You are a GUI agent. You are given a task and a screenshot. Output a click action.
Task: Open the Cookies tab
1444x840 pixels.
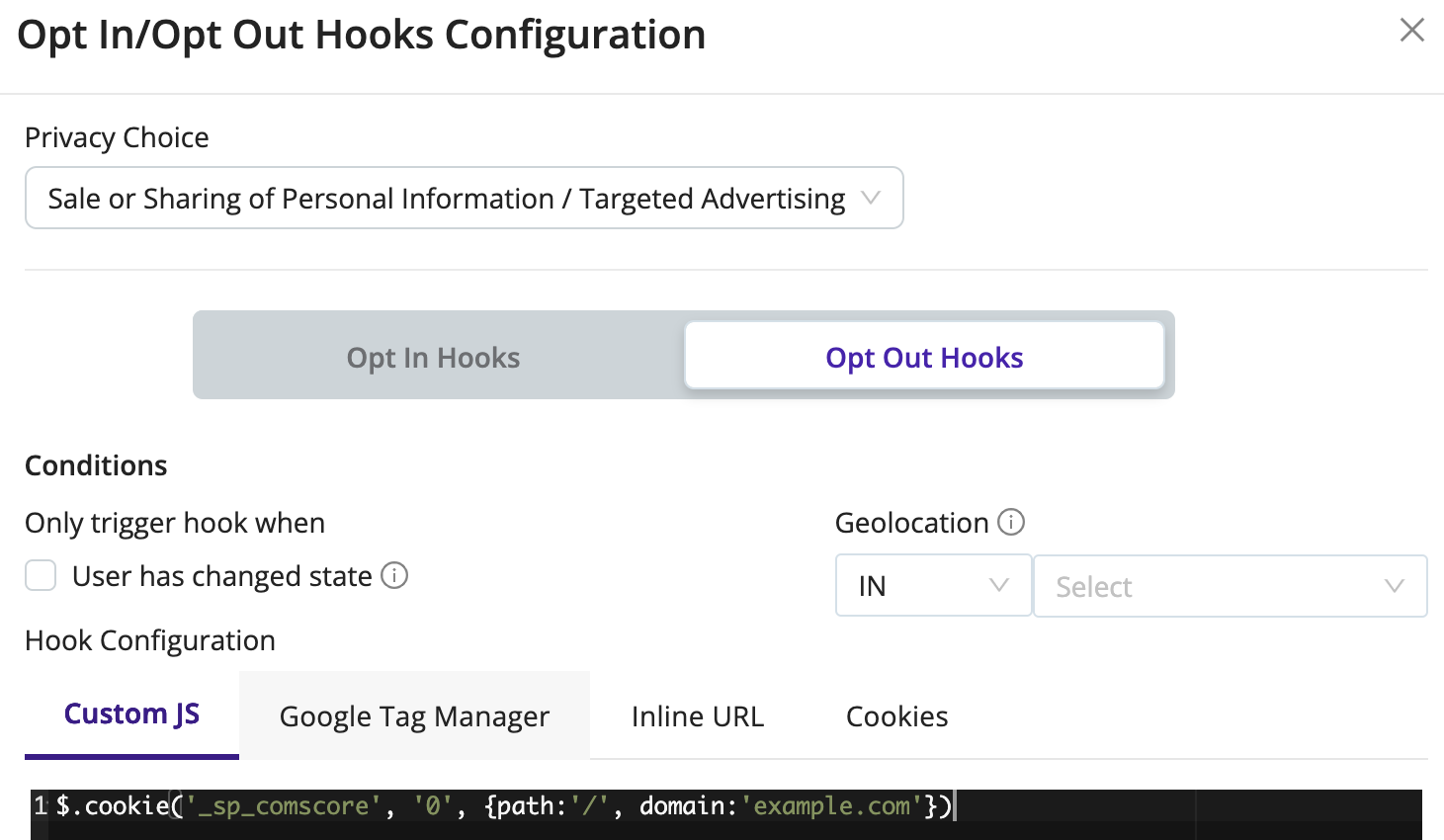pos(896,716)
